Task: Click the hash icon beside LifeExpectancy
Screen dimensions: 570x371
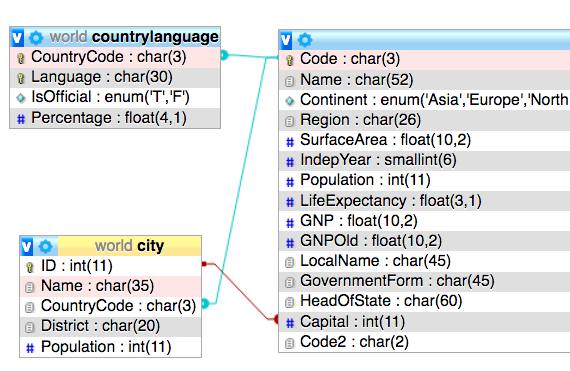Action: [x=290, y=202]
